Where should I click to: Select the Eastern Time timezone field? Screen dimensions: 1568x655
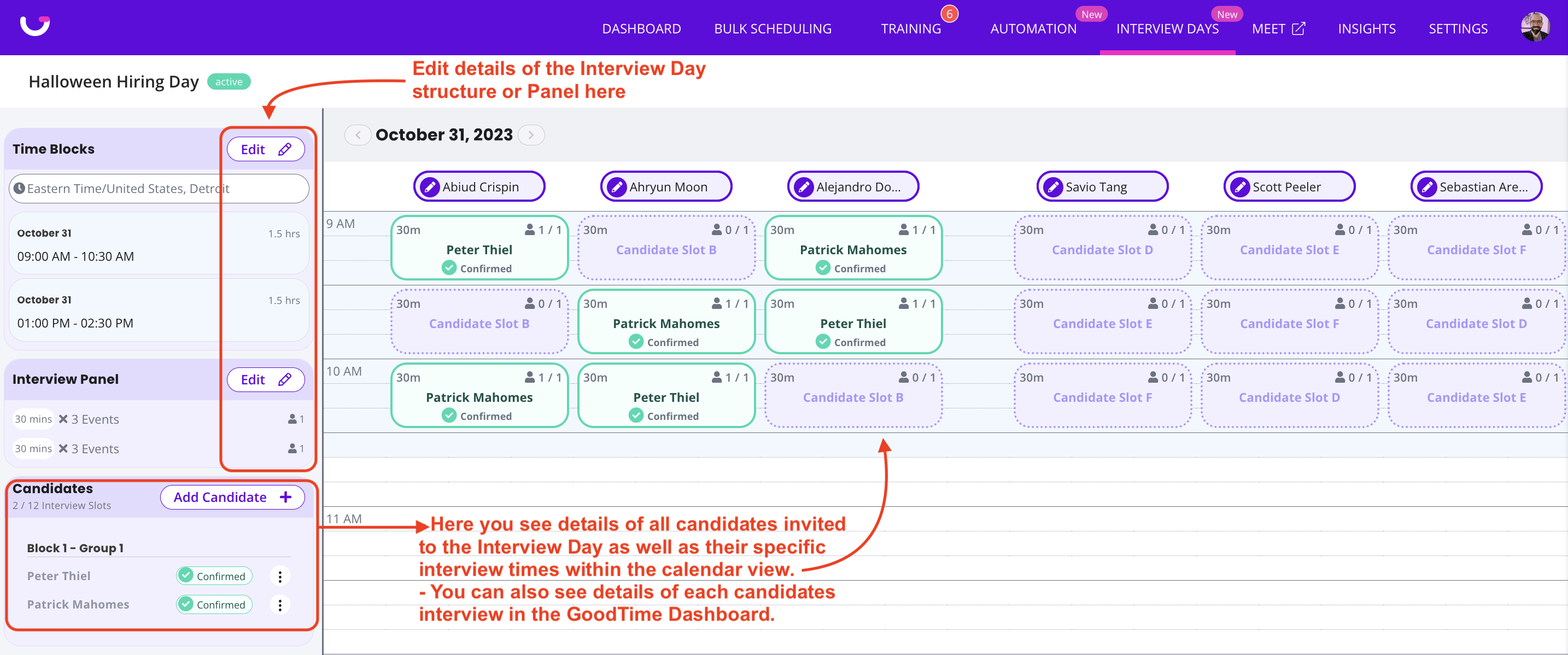[x=158, y=188]
